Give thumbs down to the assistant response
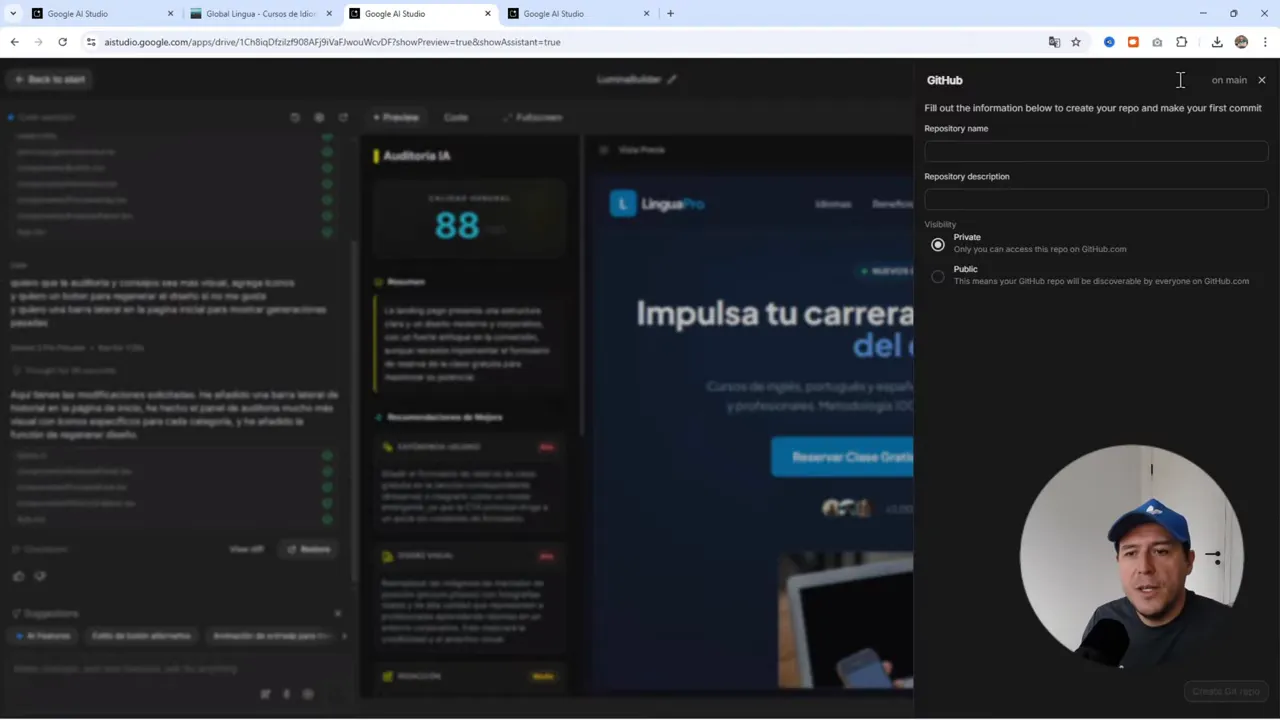Screen dimensions: 1280x720 (x=40, y=576)
